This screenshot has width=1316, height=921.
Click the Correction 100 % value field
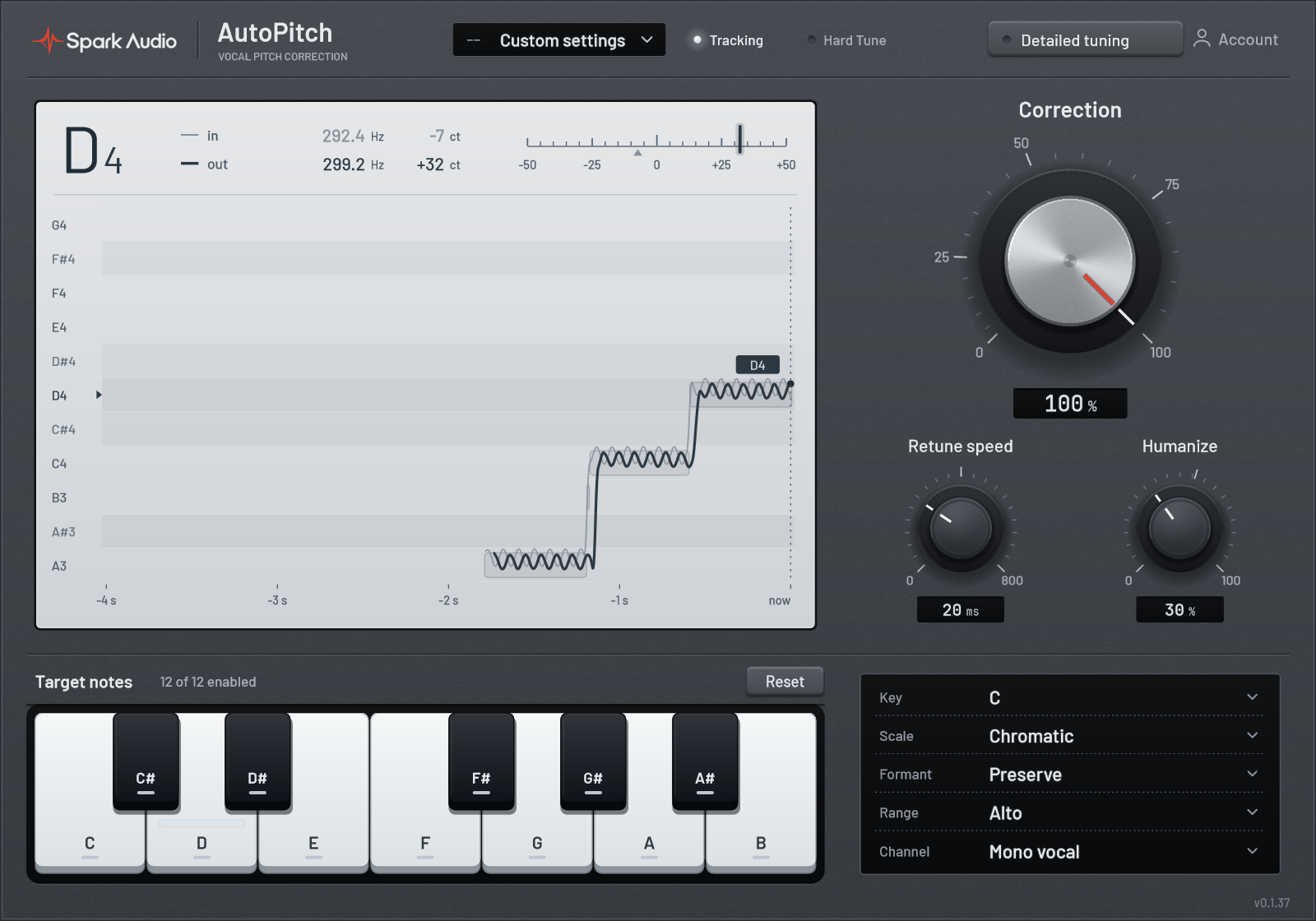pos(1070,404)
